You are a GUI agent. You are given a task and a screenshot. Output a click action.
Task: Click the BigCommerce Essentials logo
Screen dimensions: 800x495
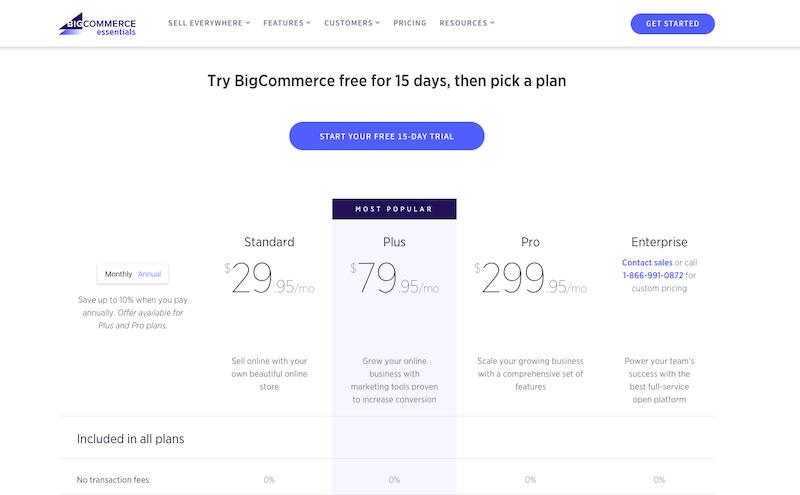click(x=97, y=24)
